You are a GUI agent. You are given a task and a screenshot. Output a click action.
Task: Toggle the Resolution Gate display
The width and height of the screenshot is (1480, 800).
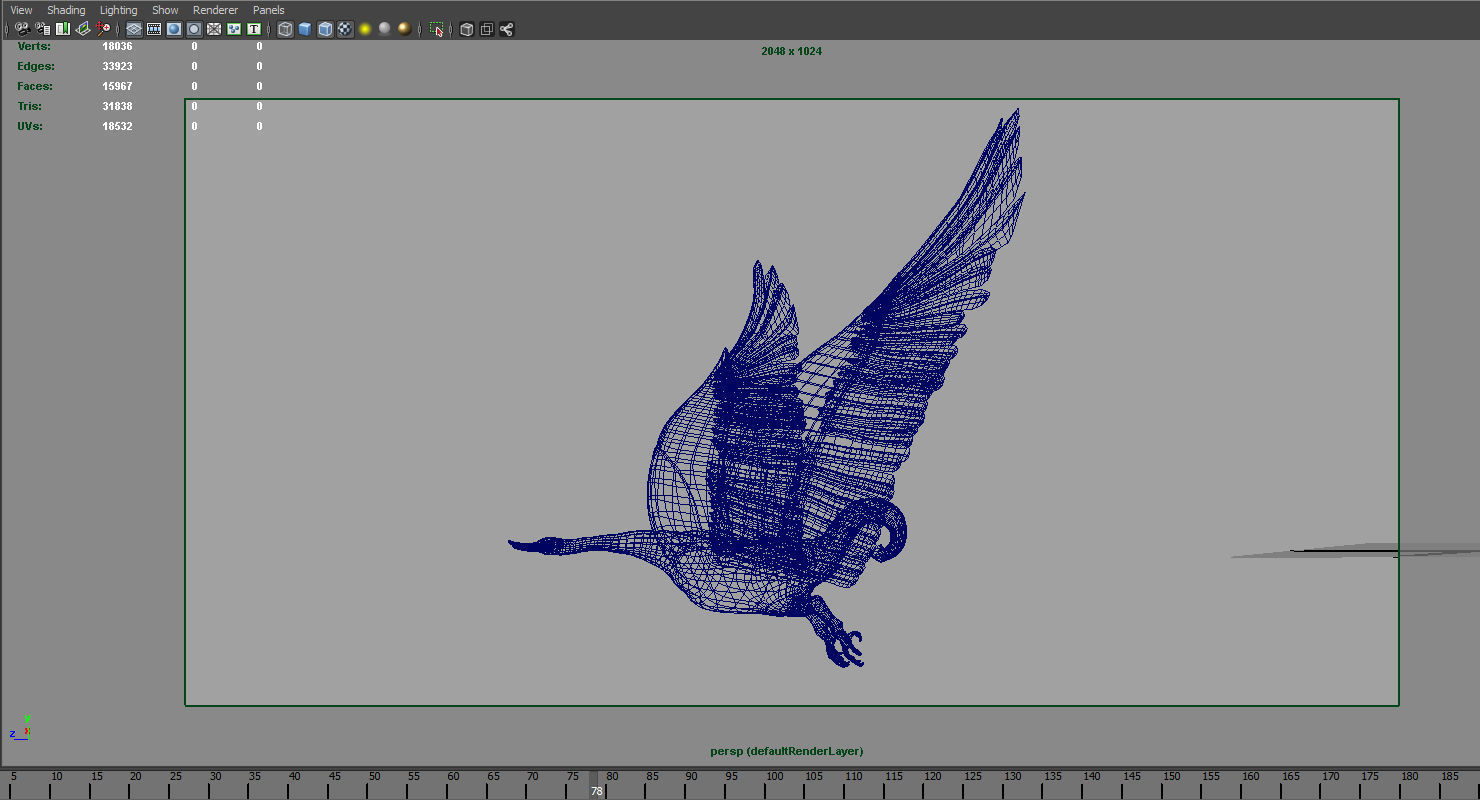point(174,29)
